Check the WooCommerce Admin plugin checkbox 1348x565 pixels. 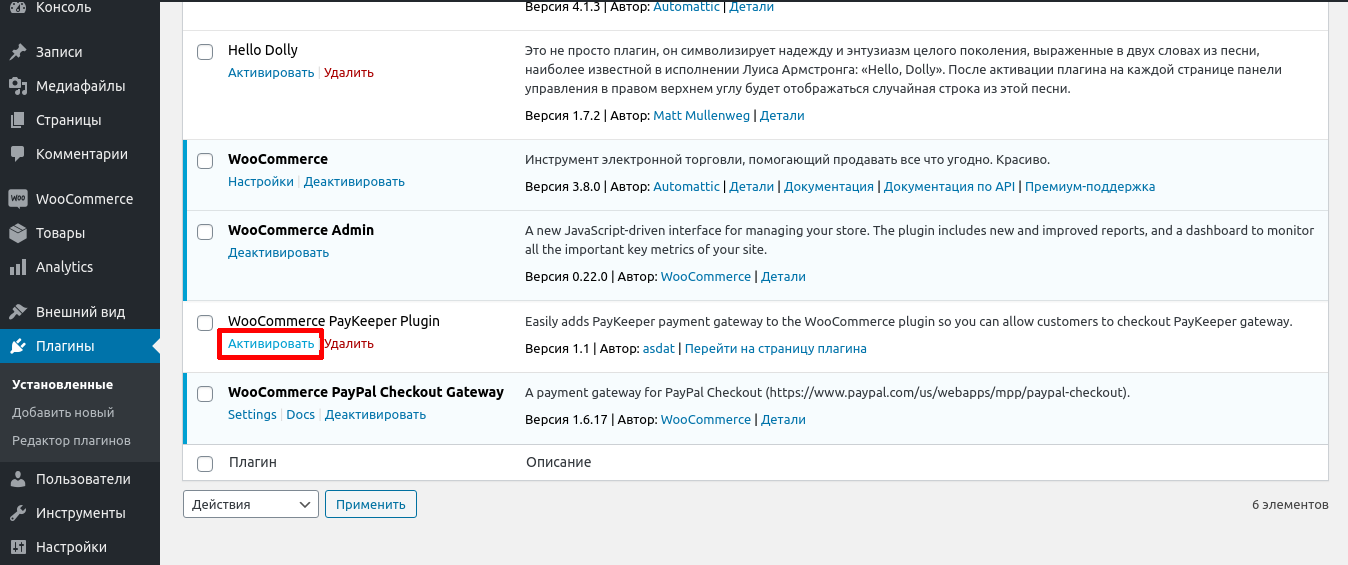click(205, 231)
